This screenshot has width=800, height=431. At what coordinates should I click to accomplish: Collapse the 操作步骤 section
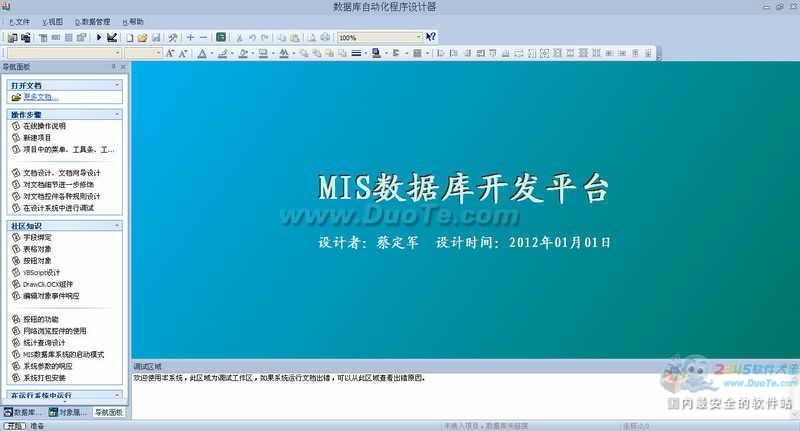(x=118, y=115)
